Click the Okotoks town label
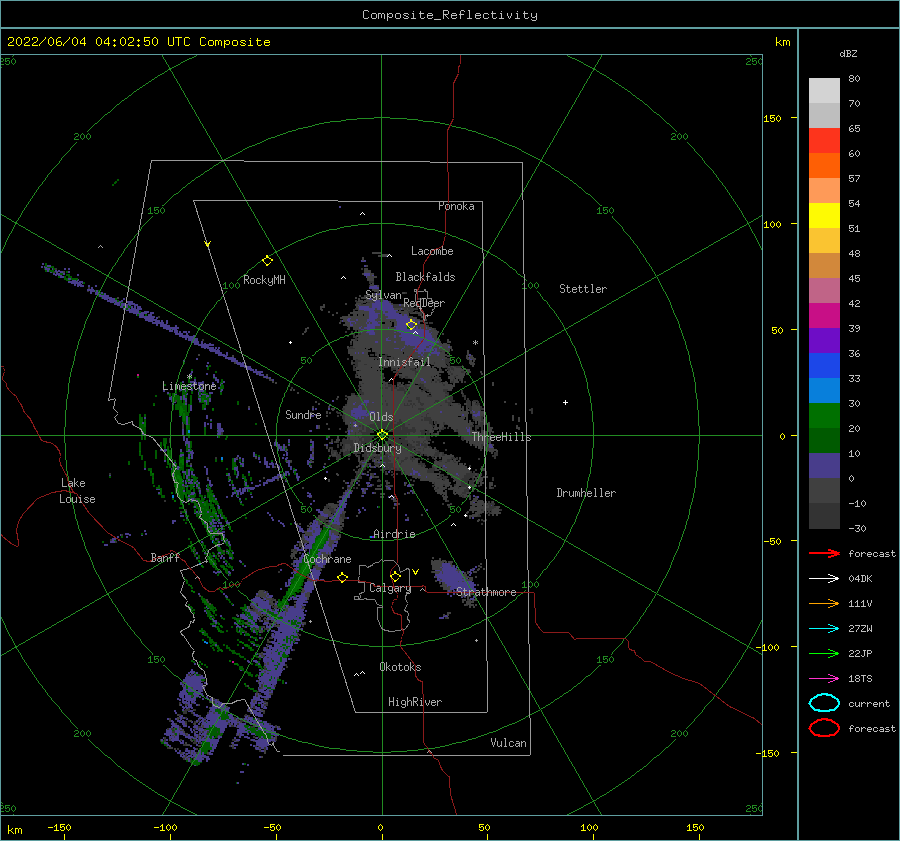The height and width of the screenshot is (841, 900). coord(400,666)
